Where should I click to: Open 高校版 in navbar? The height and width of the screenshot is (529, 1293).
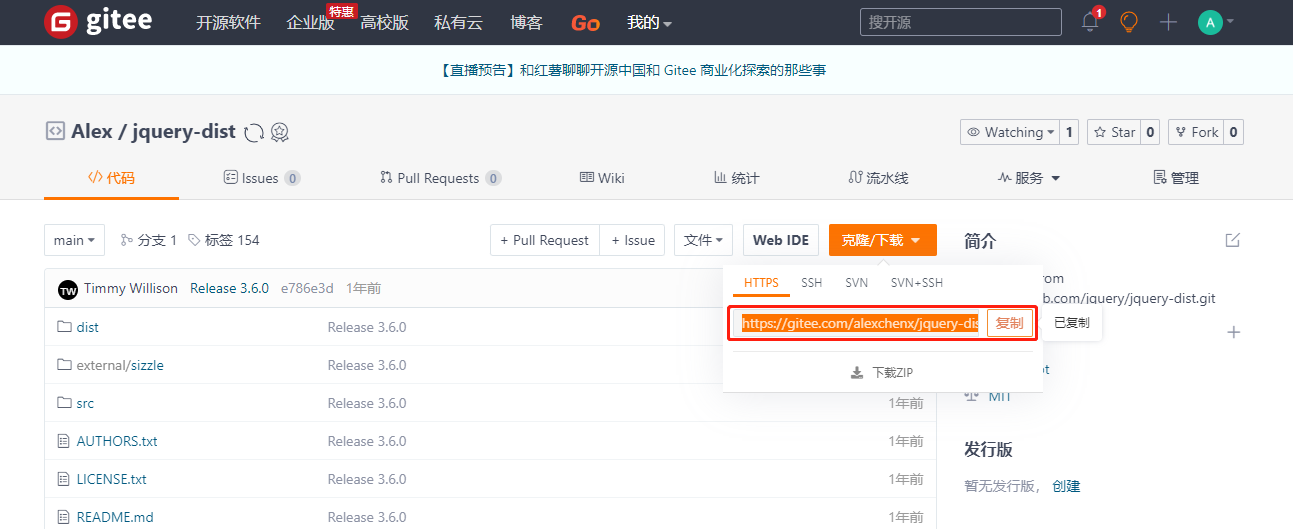(x=384, y=22)
